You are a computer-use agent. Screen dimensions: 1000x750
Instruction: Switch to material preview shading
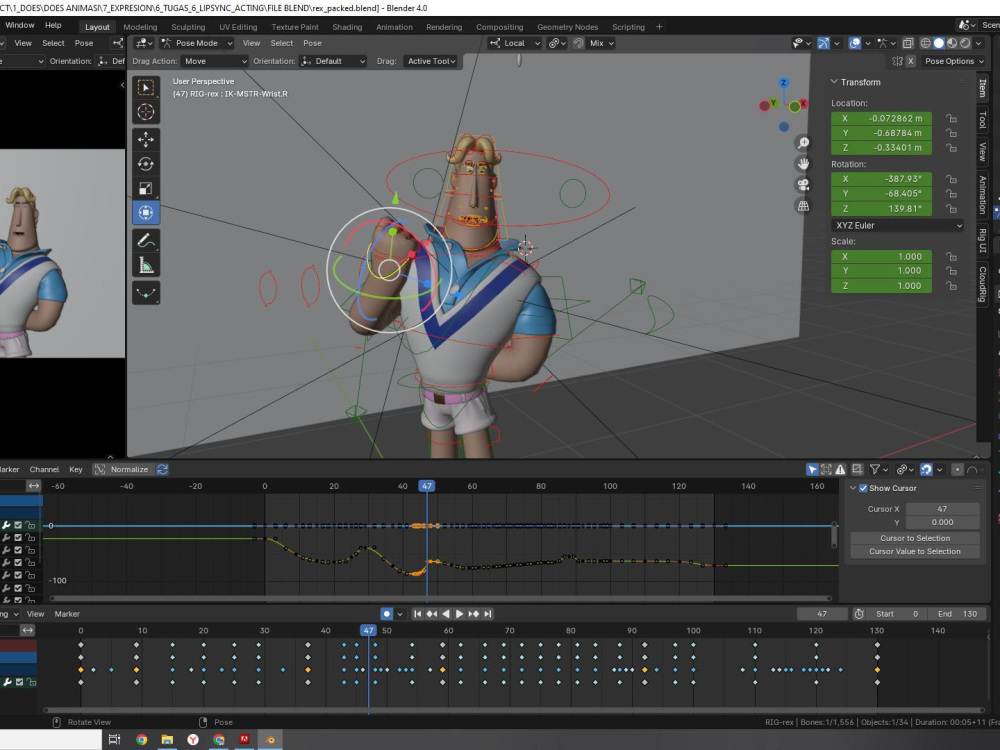tap(952, 43)
